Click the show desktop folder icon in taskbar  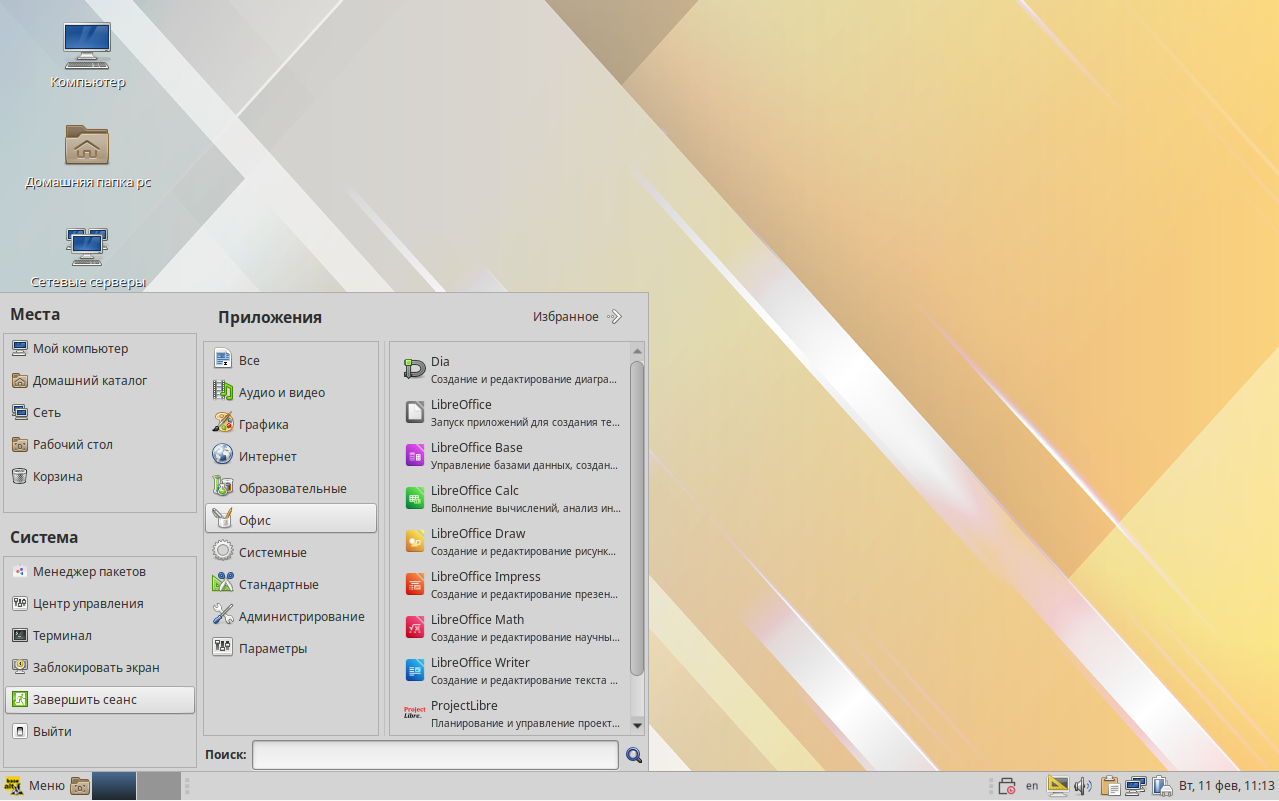coord(80,786)
